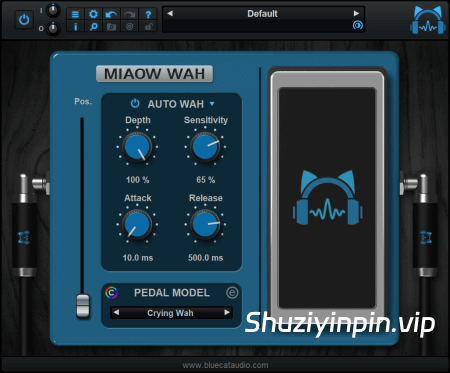450x373 pixels.
Task: Open the main menu hamburger icon
Action: pyautogui.click(x=75, y=14)
